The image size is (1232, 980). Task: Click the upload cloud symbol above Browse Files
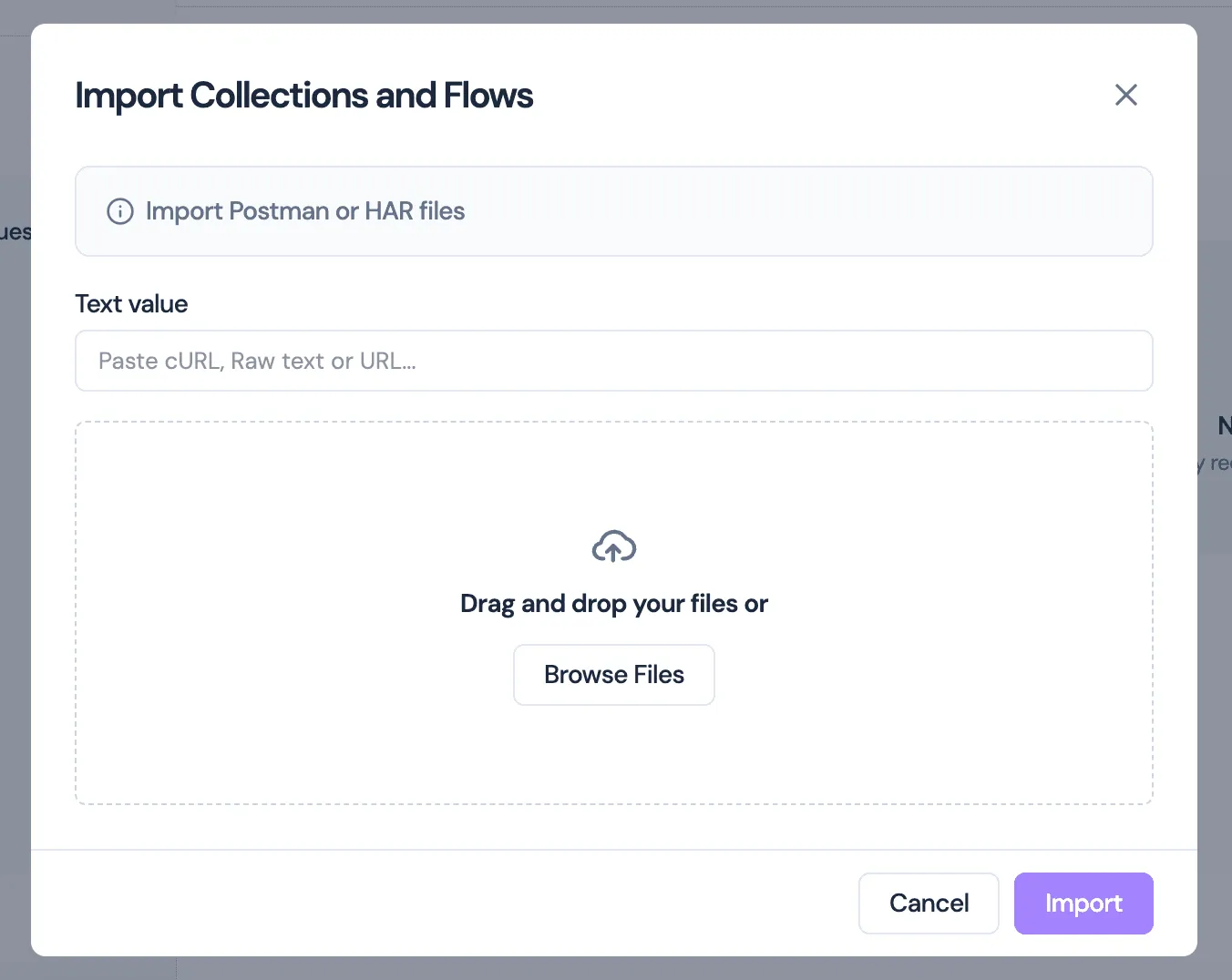(x=613, y=546)
